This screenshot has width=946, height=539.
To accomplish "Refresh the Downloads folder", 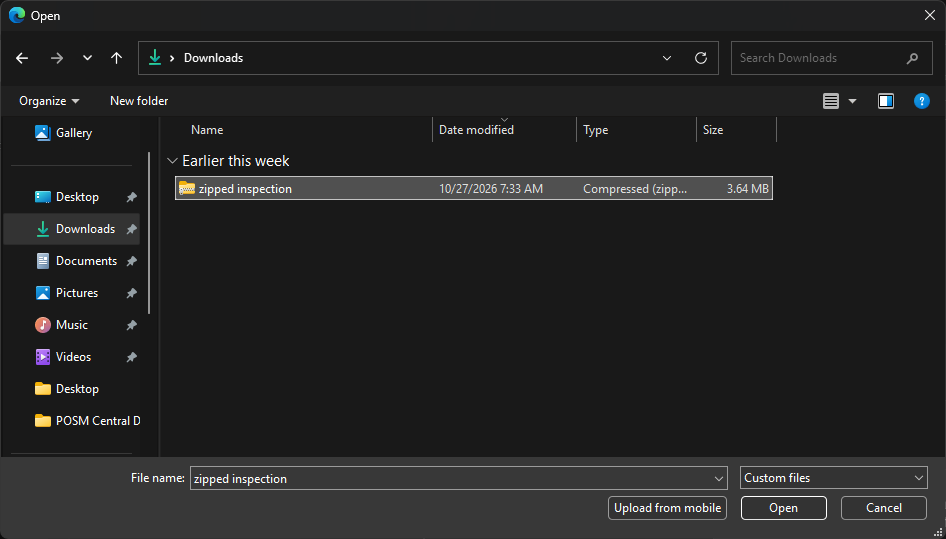I will coord(700,58).
